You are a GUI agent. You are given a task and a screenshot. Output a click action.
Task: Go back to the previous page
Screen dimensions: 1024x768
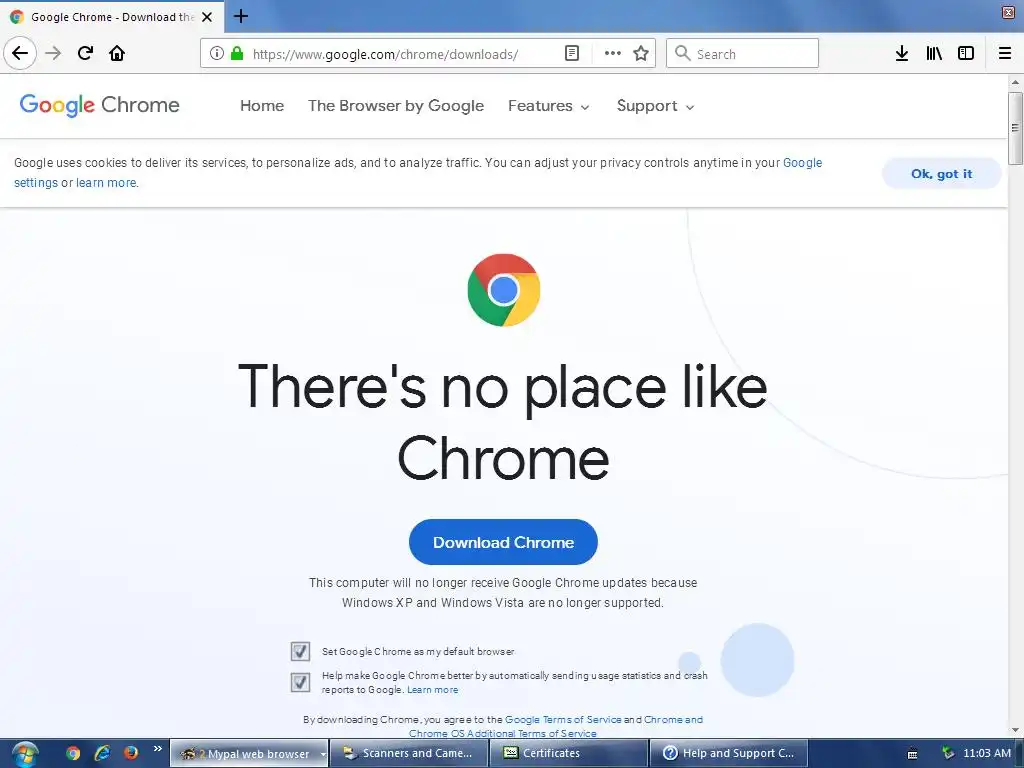click(x=20, y=53)
